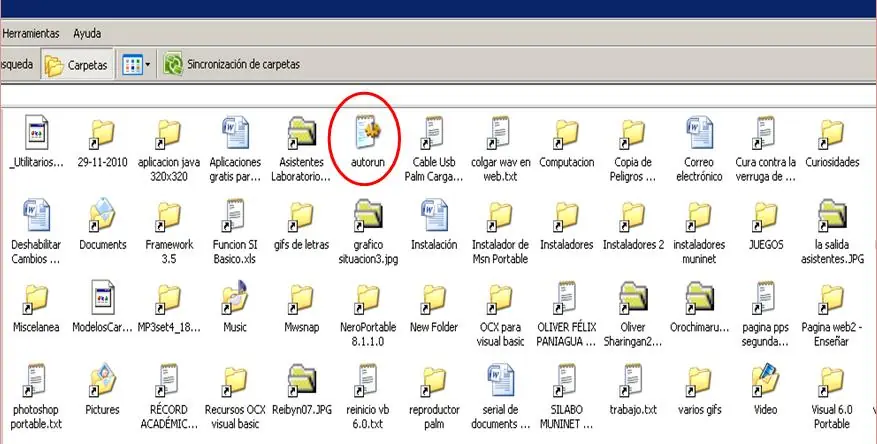Select the trabajo.txt file
Image resolution: width=877 pixels, height=444 pixels.
coord(633,380)
